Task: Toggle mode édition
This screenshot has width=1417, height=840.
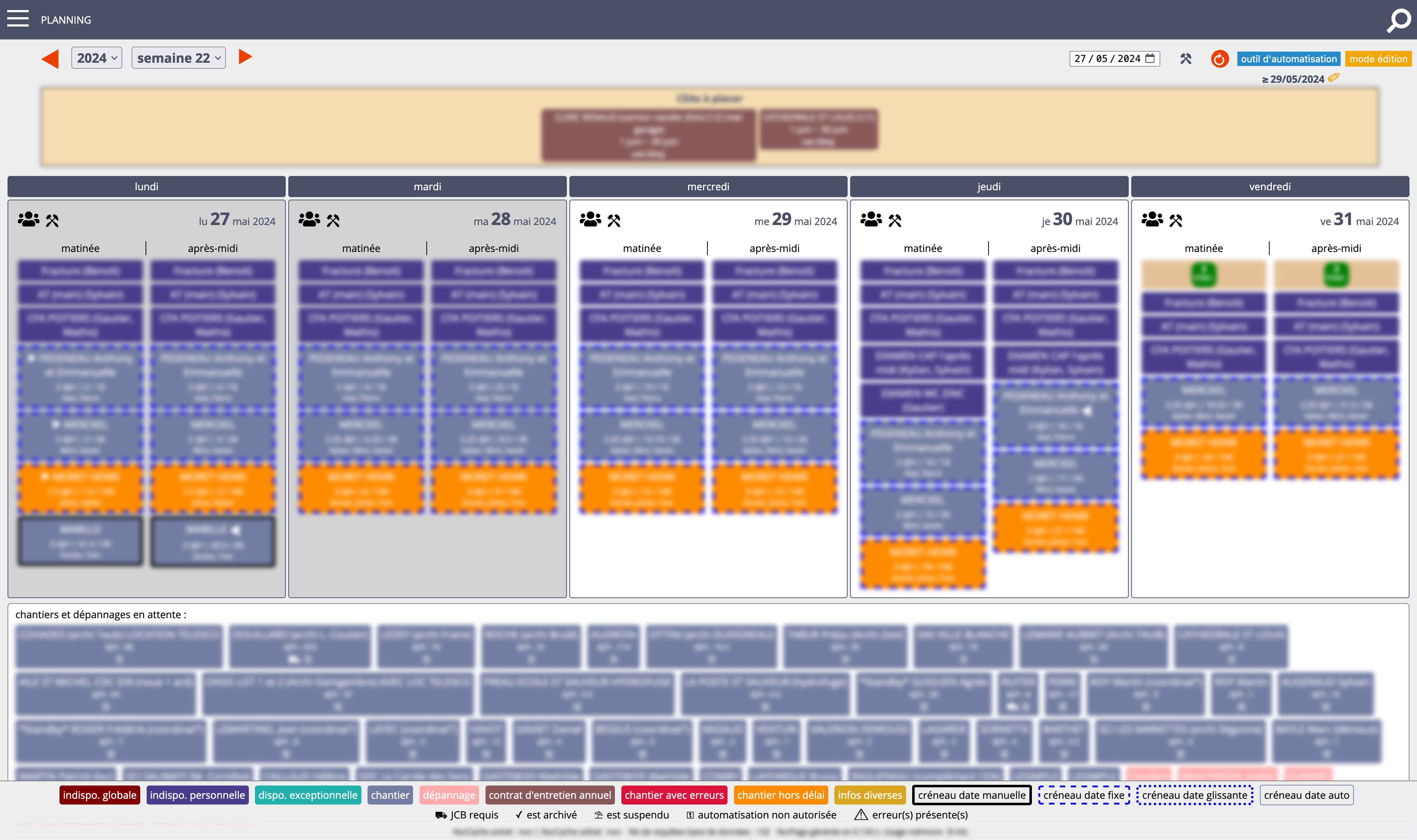Action: coord(1378,59)
